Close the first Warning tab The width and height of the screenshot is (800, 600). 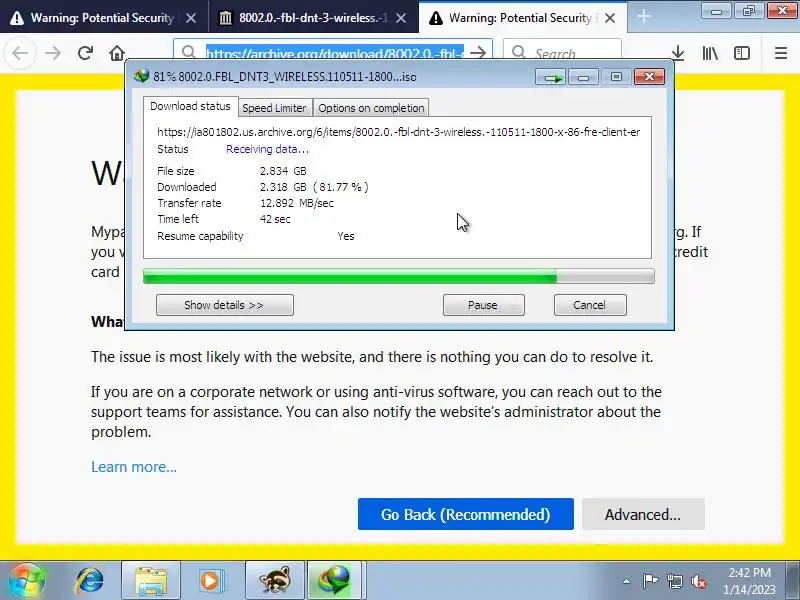point(191,18)
